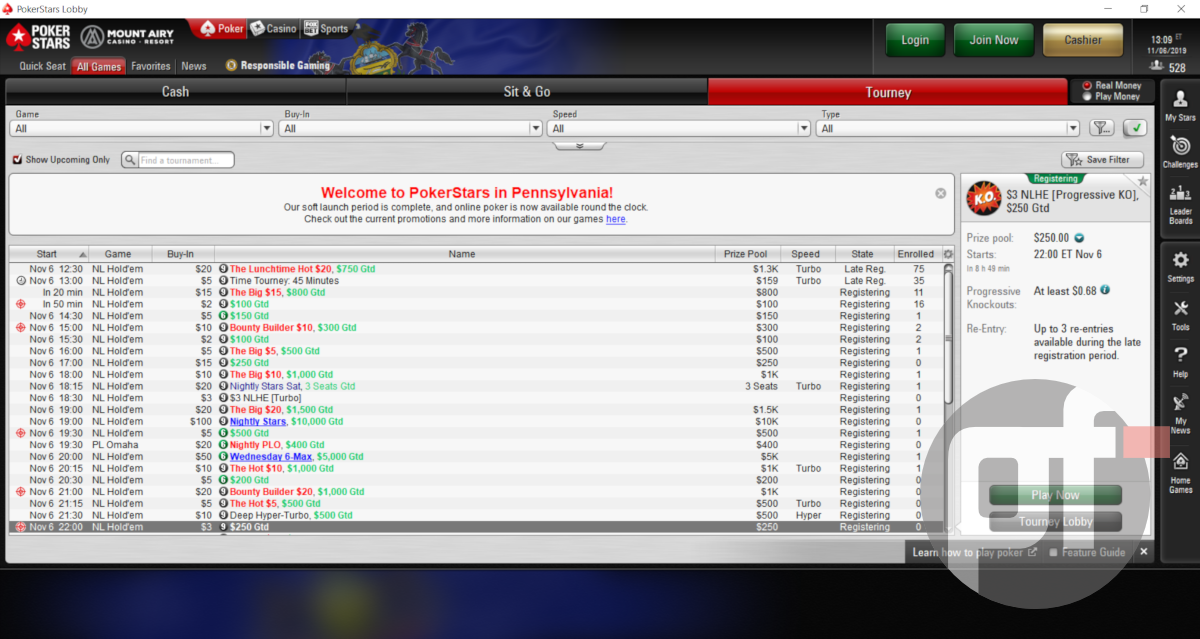The image size is (1200, 639).
Task: Click the list scrollbar down arrow
Action: [x=948, y=527]
